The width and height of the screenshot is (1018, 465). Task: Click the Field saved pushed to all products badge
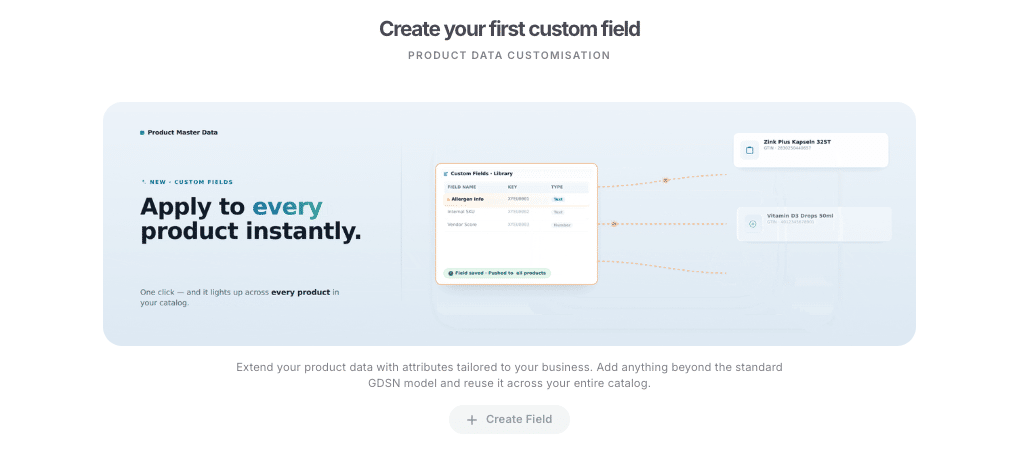(x=497, y=273)
